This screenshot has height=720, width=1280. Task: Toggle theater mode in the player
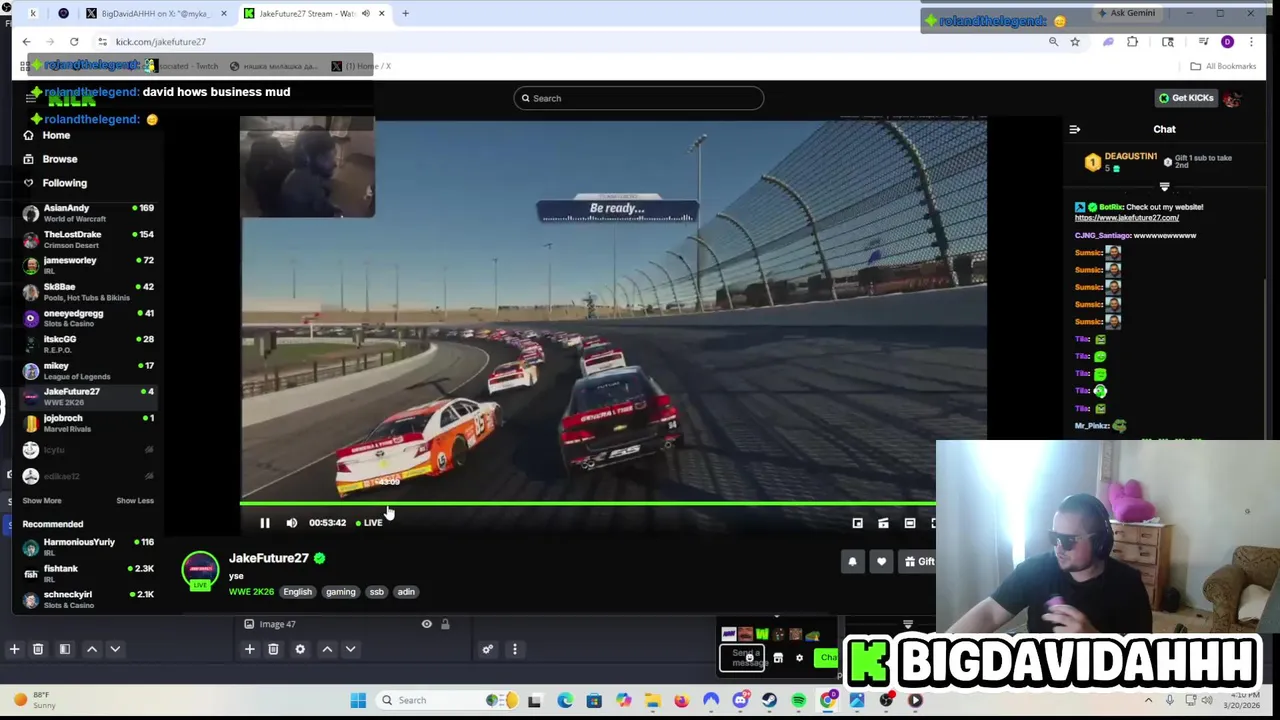(909, 523)
